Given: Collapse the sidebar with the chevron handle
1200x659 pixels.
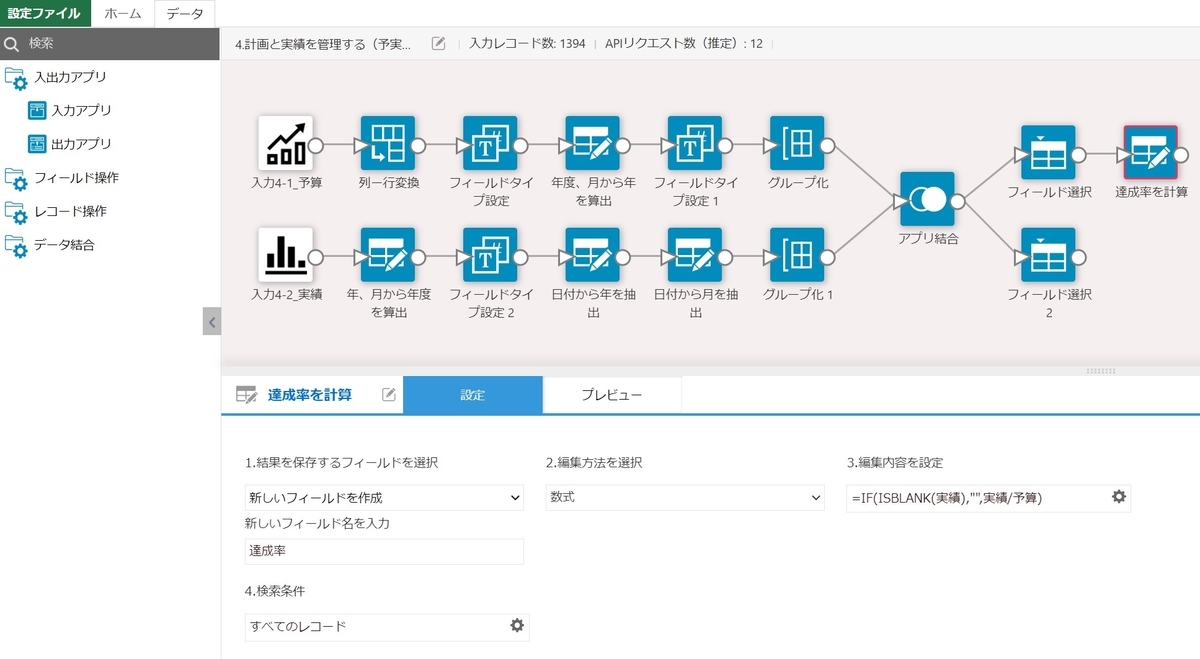Looking at the screenshot, I should pos(212,321).
